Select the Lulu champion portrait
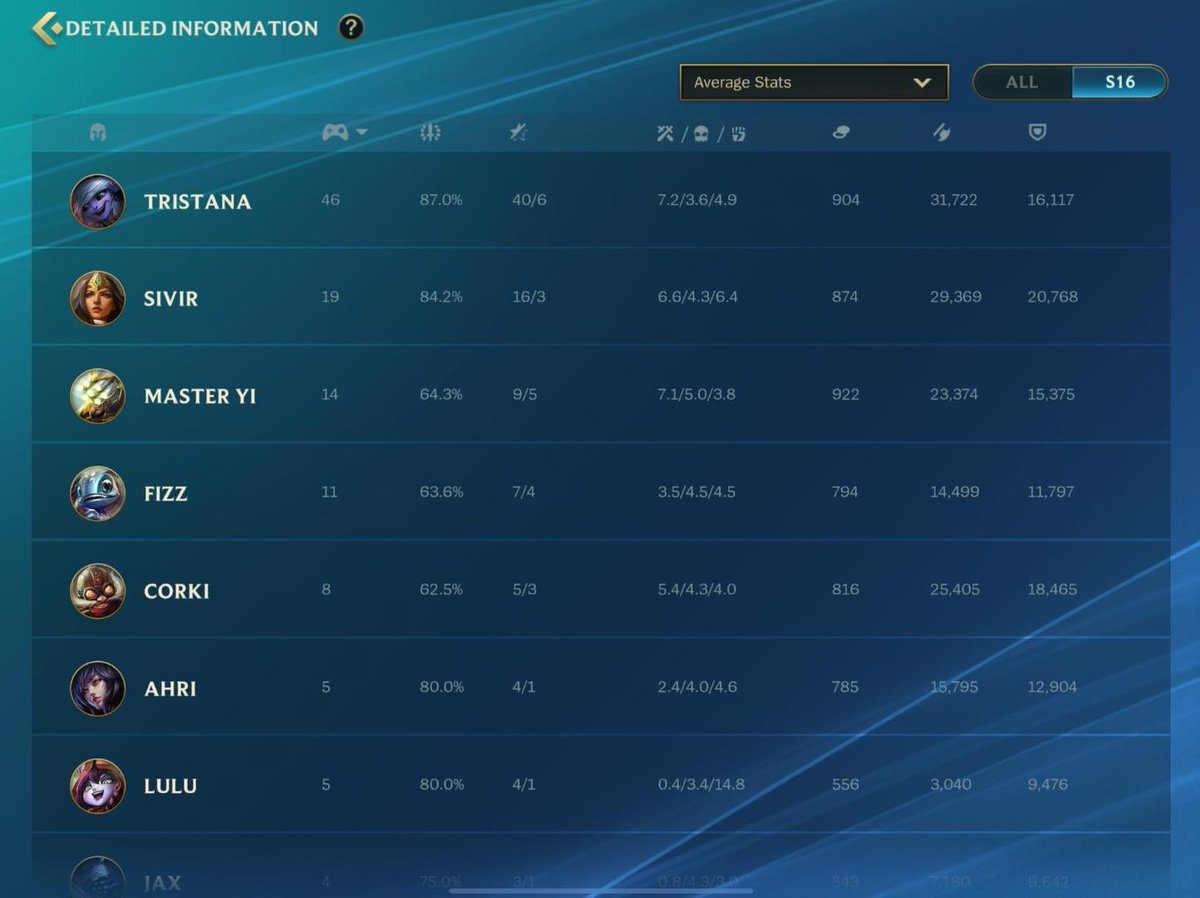This screenshot has width=1200, height=898. click(98, 786)
